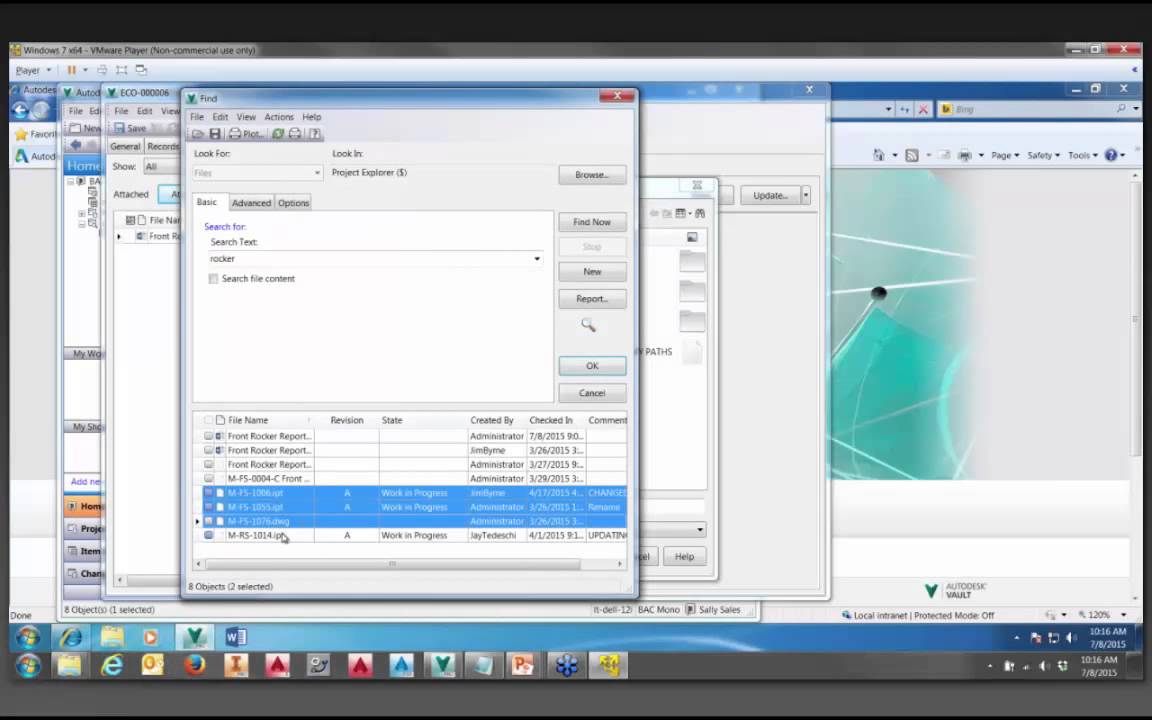Open the Safety dropdown in browser toolbar
The height and width of the screenshot is (720, 1152).
tap(1043, 155)
